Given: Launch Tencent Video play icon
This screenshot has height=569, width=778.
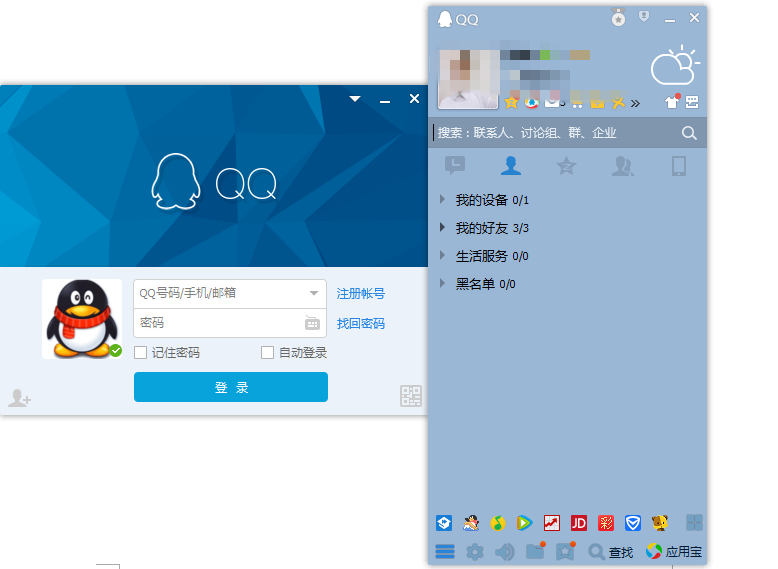Looking at the screenshot, I should tap(524, 522).
